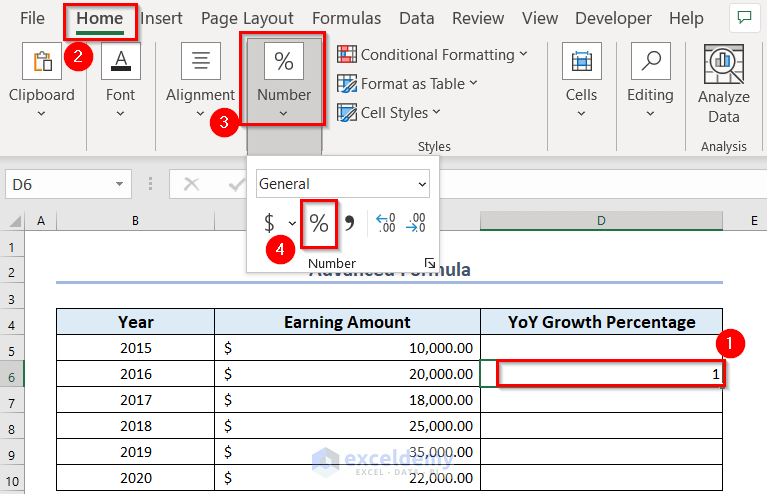
Task: Open the Editing group magnifier icon
Action: click(651, 61)
